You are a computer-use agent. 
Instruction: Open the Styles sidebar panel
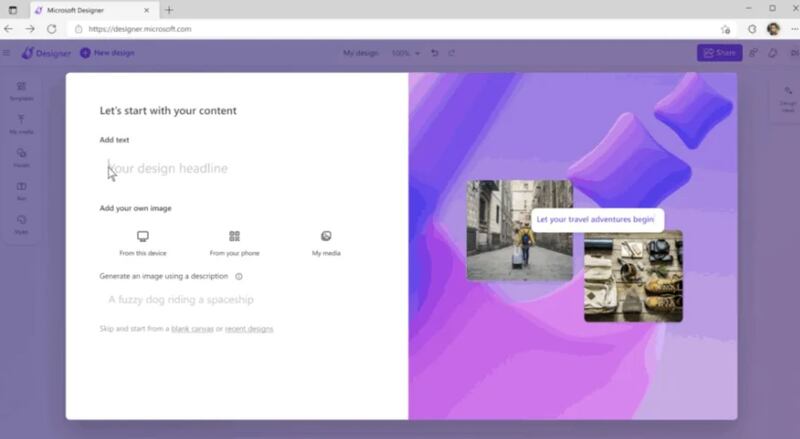pyautogui.click(x=21, y=225)
